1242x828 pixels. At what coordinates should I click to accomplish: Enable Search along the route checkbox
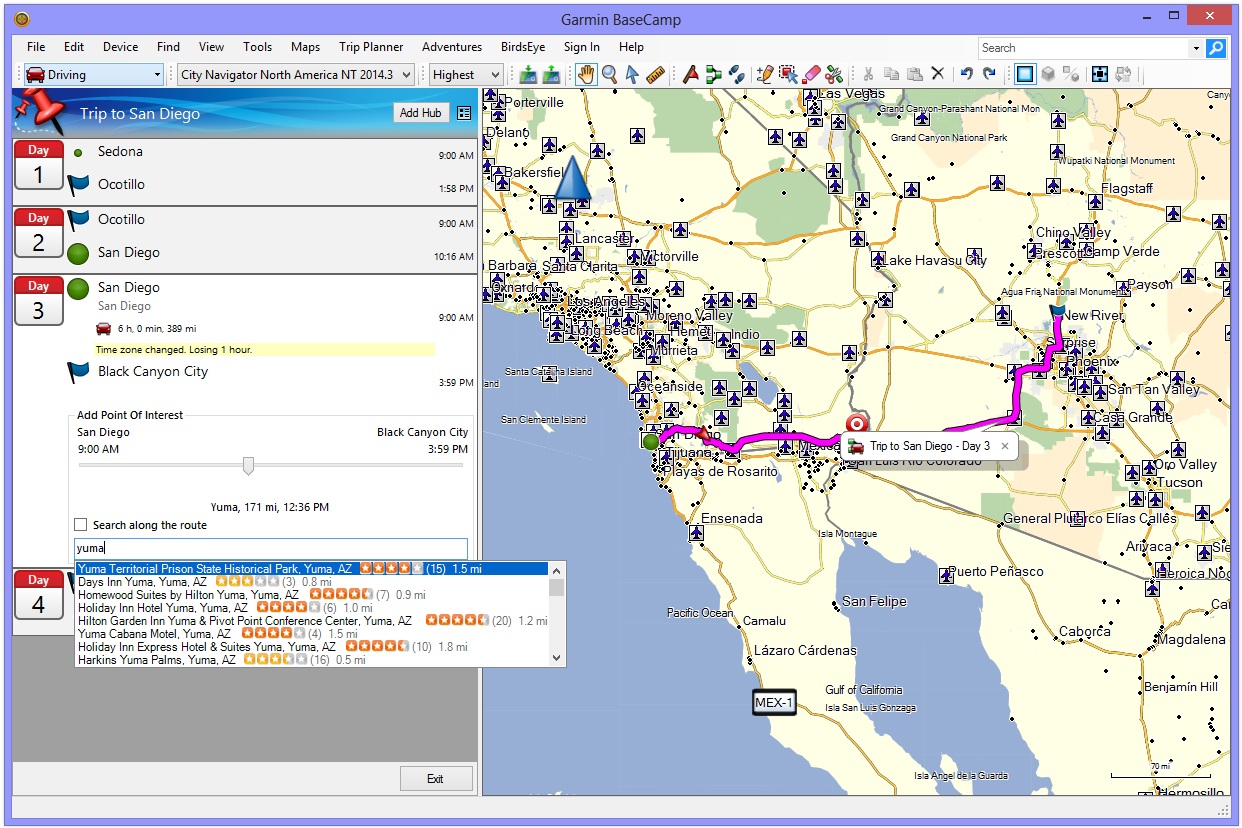(81, 525)
